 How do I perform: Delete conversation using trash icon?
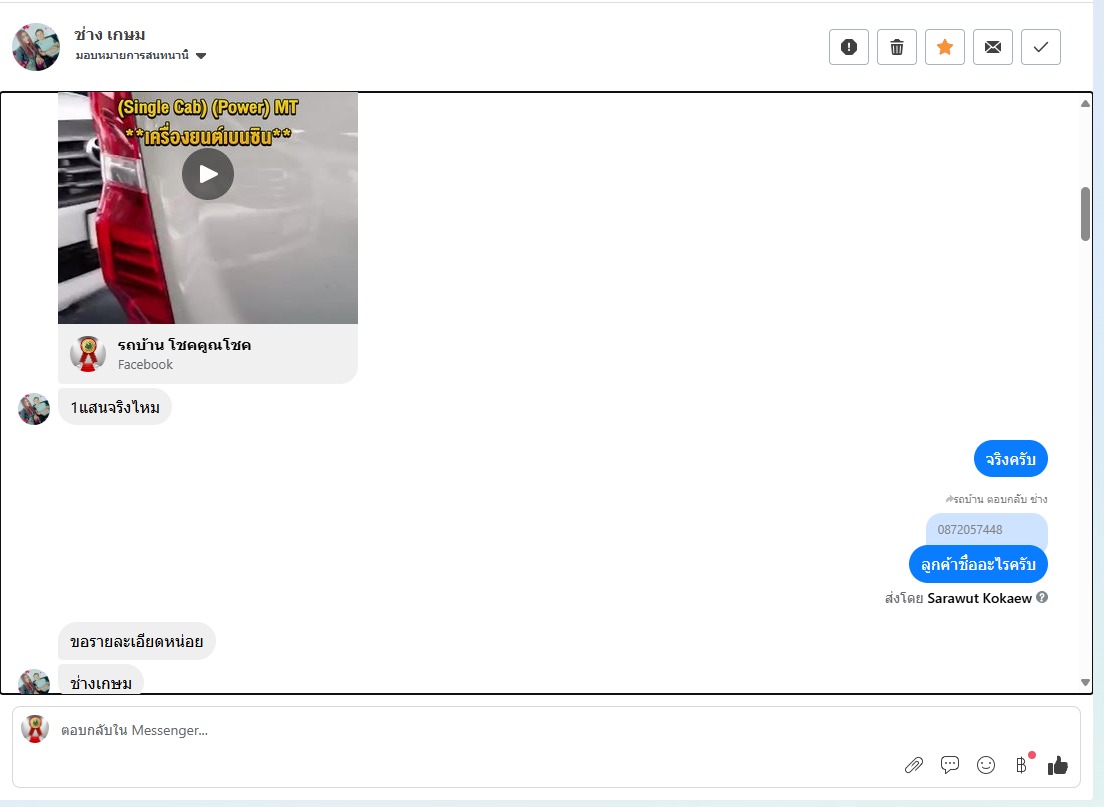coord(896,47)
